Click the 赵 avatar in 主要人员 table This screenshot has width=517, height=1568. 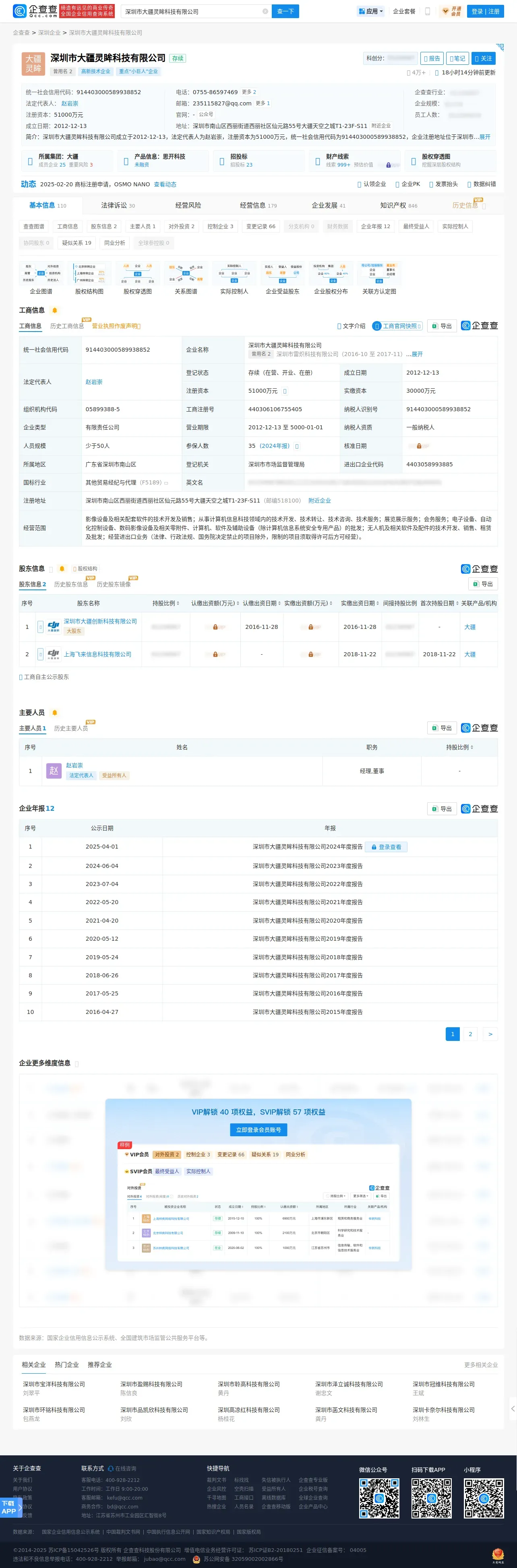point(54,771)
